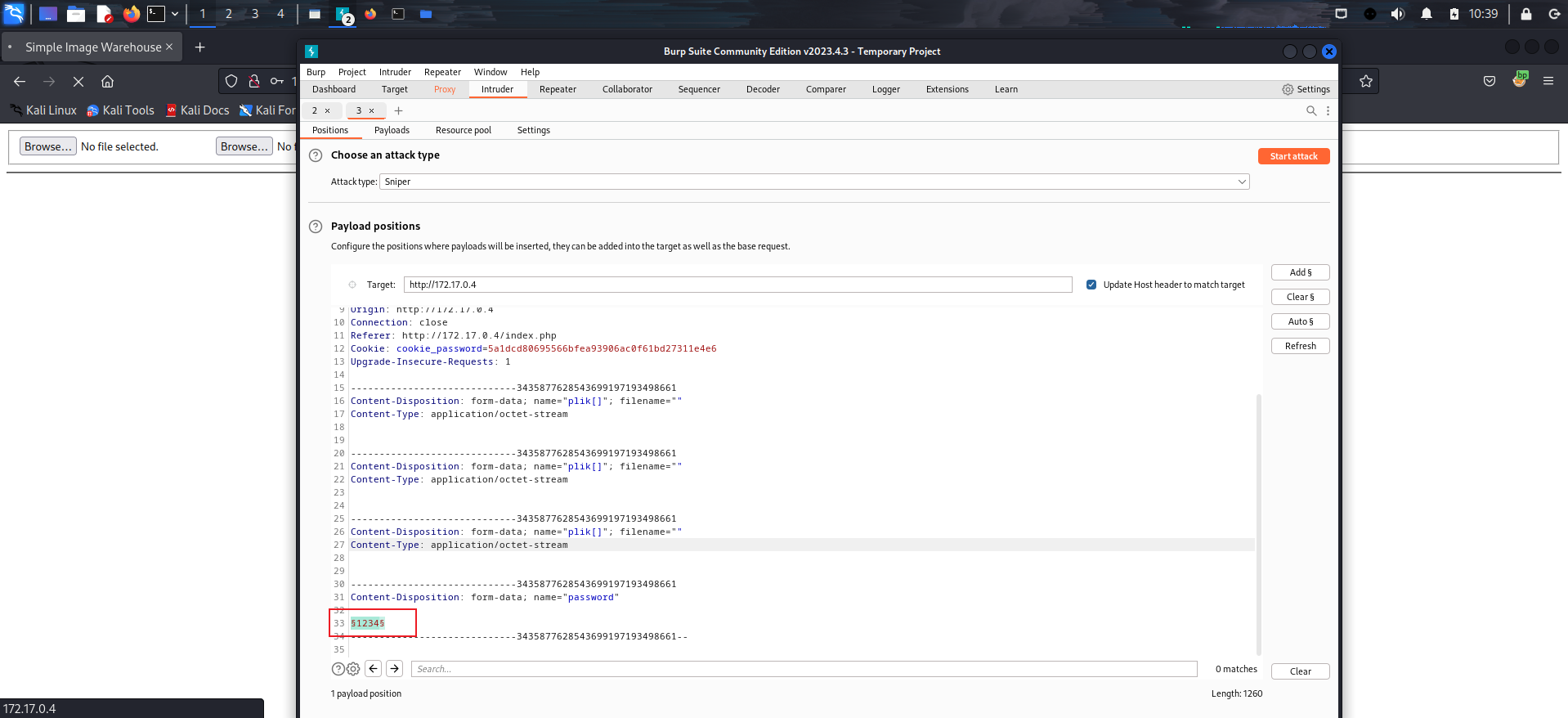Screen dimensions: 1568x718
Task: Switch to Logger tab
Action: click(885, 89)
